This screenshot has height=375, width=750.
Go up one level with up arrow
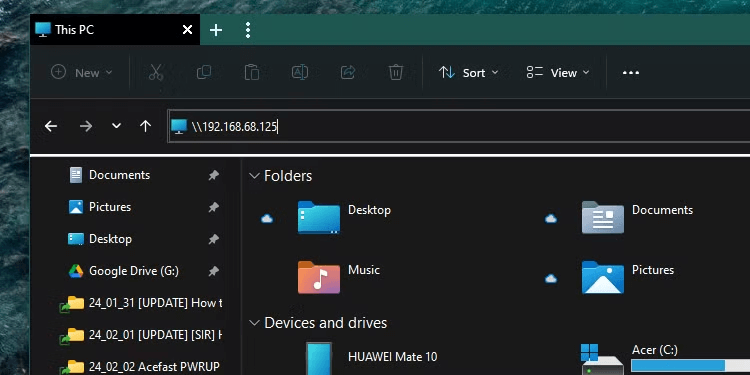[x=145, y=126]
